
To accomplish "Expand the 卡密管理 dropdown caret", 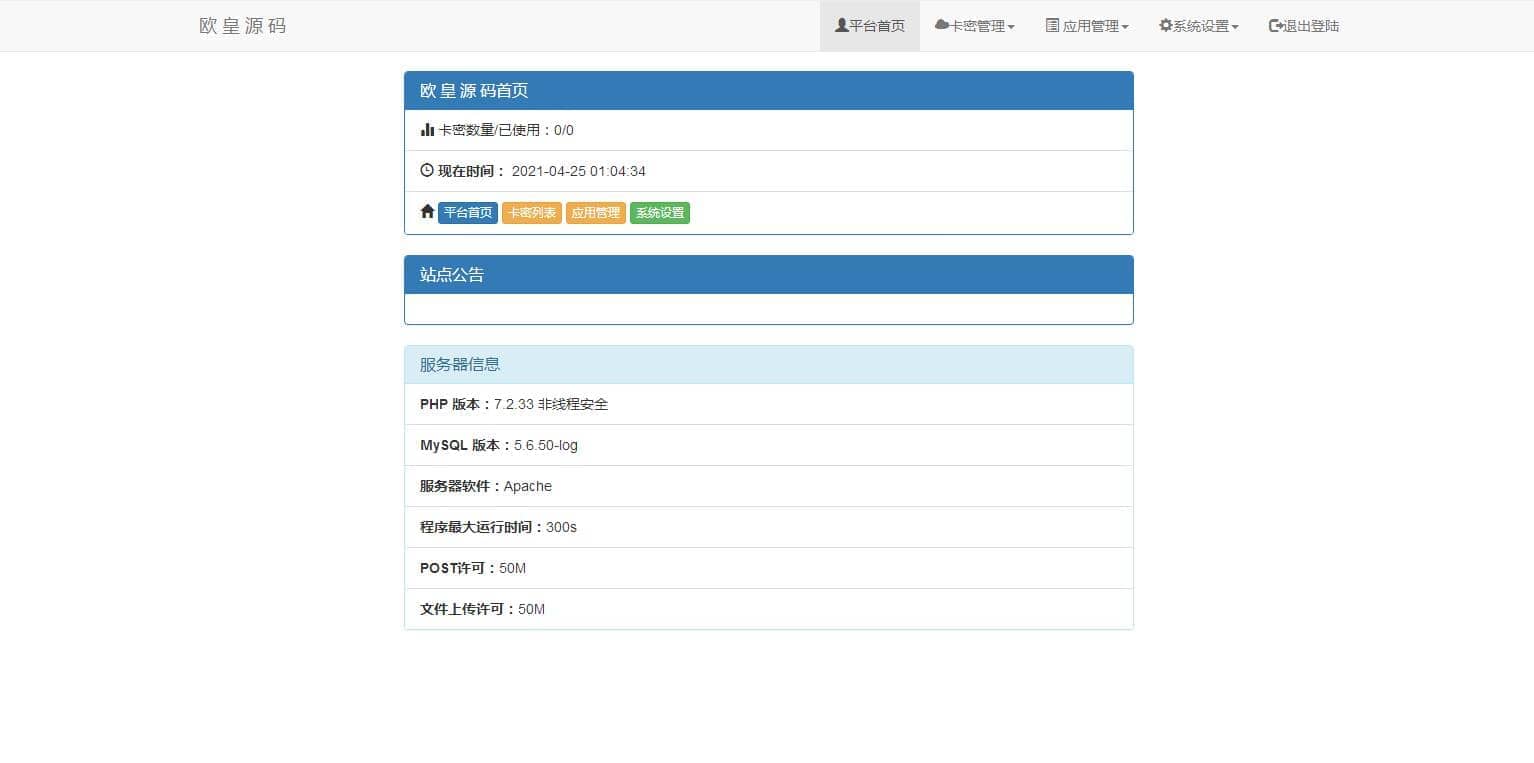I will (1011, 27).
